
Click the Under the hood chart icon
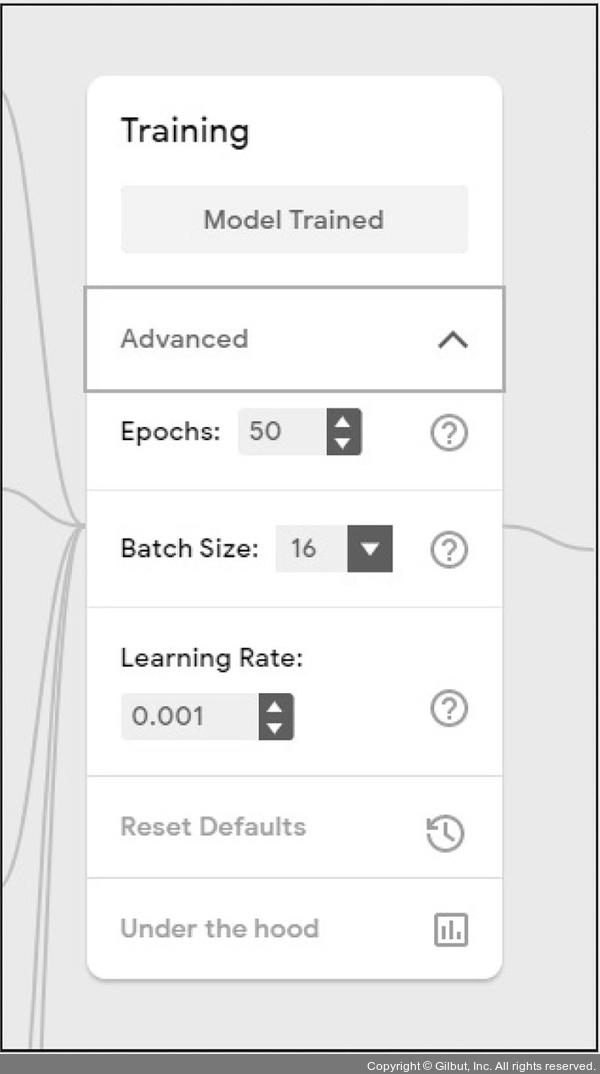(450, 931)
